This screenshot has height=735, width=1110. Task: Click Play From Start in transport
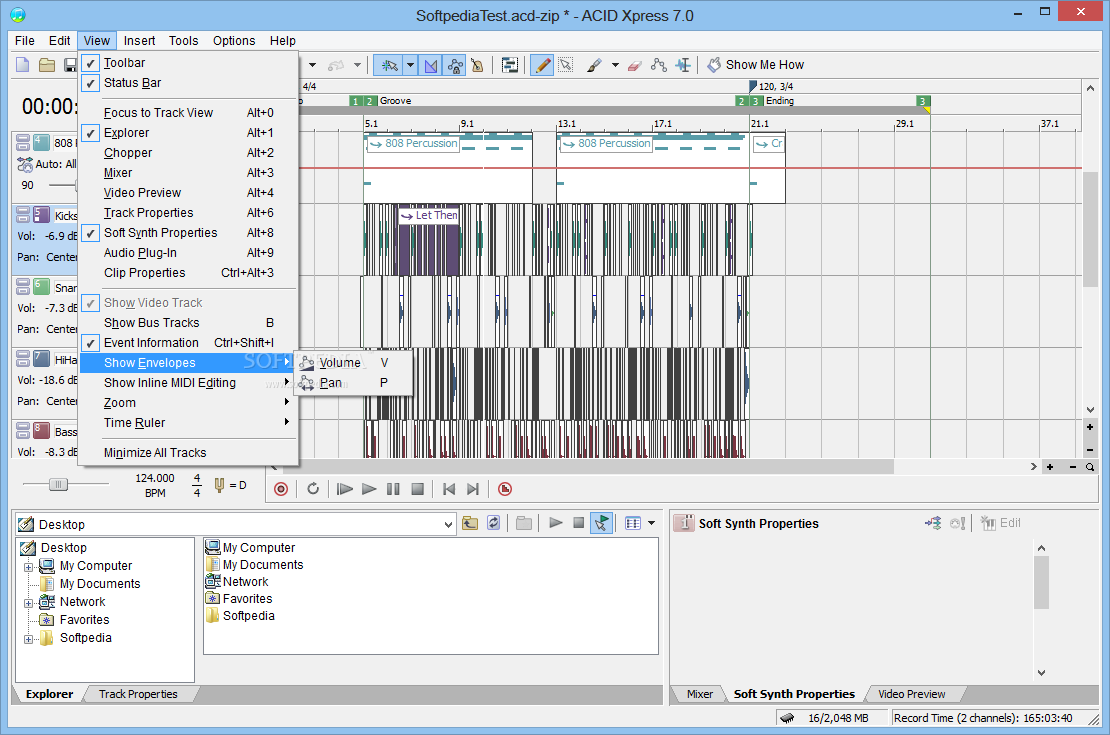click(x=344, y=489)
